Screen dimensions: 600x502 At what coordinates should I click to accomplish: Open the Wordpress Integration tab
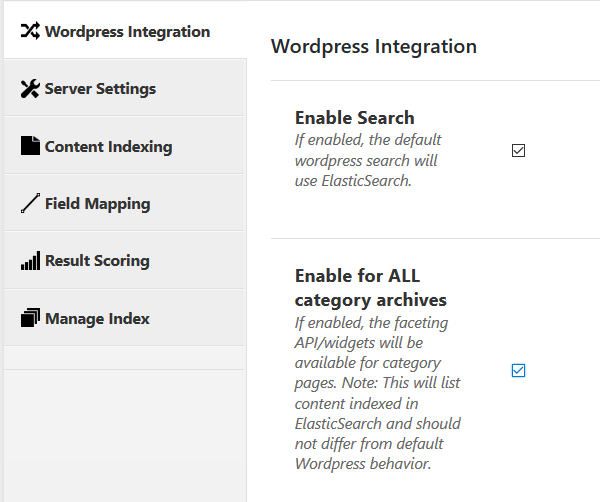[125, 31]
